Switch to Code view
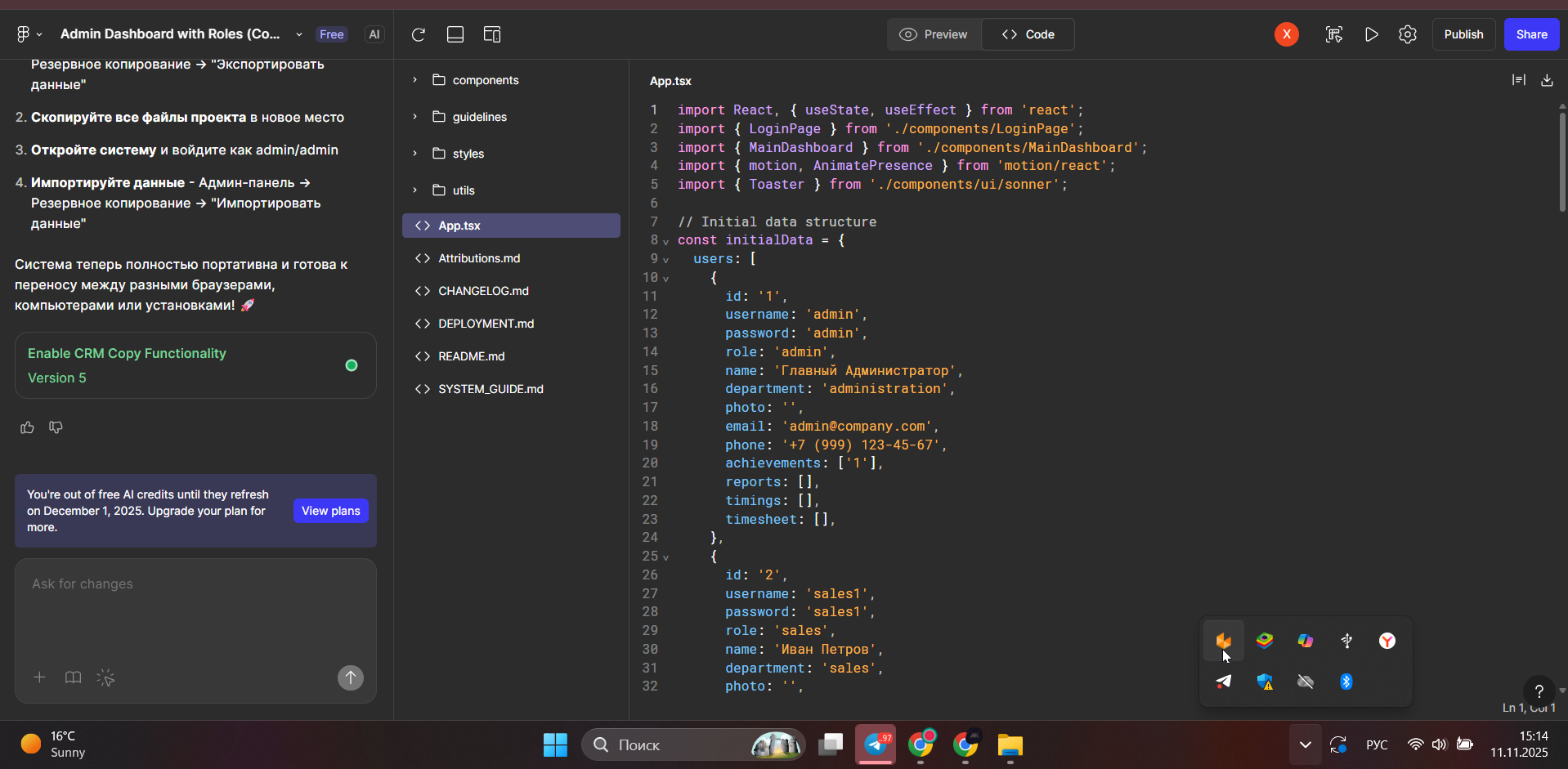Image resolution: width=1568 pixels, height=769 pixels. pos(1028,34)
